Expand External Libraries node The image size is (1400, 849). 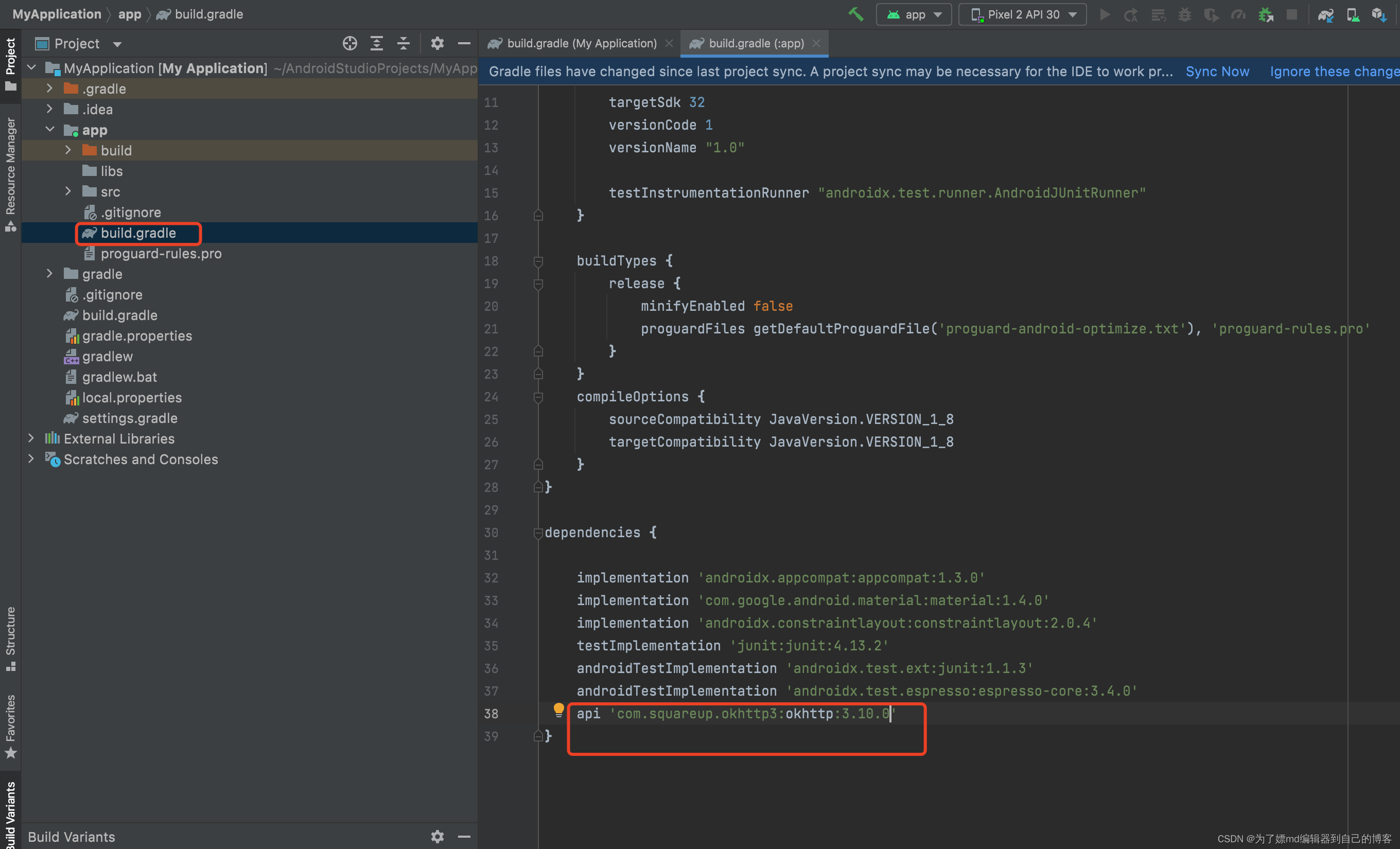[x=32, y=438]
